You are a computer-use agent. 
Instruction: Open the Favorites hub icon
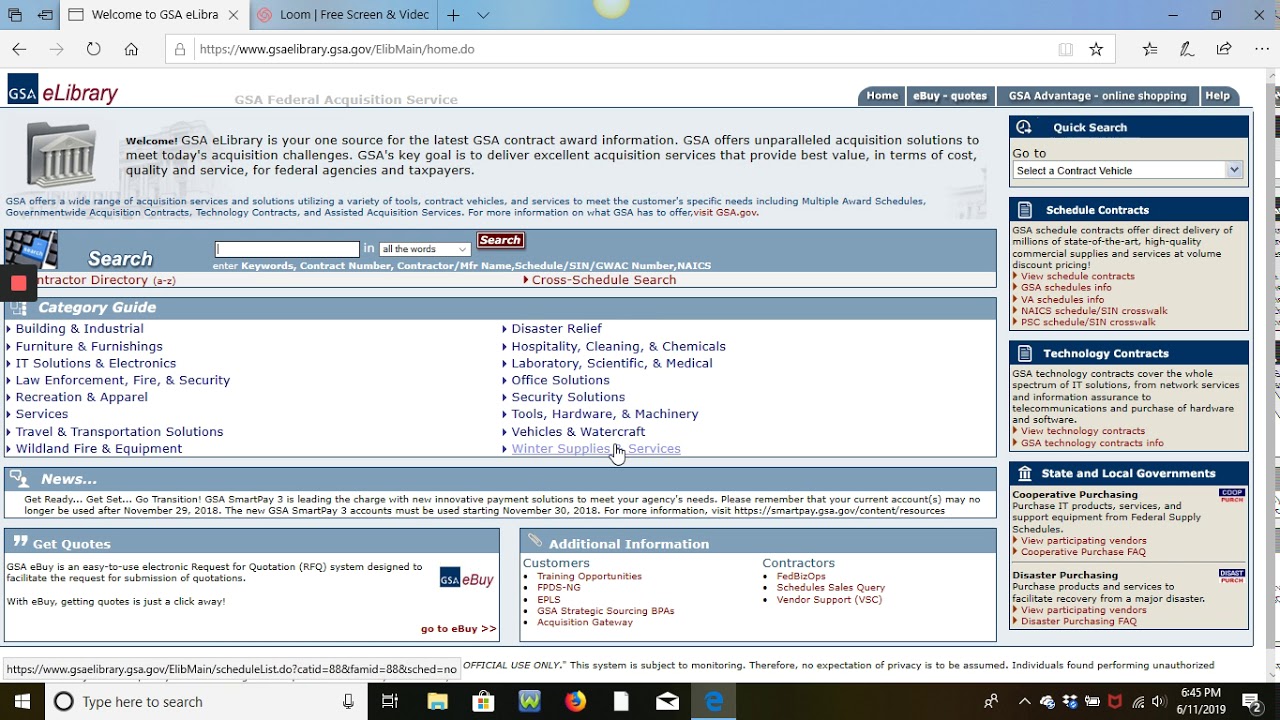click(1150, 49)
